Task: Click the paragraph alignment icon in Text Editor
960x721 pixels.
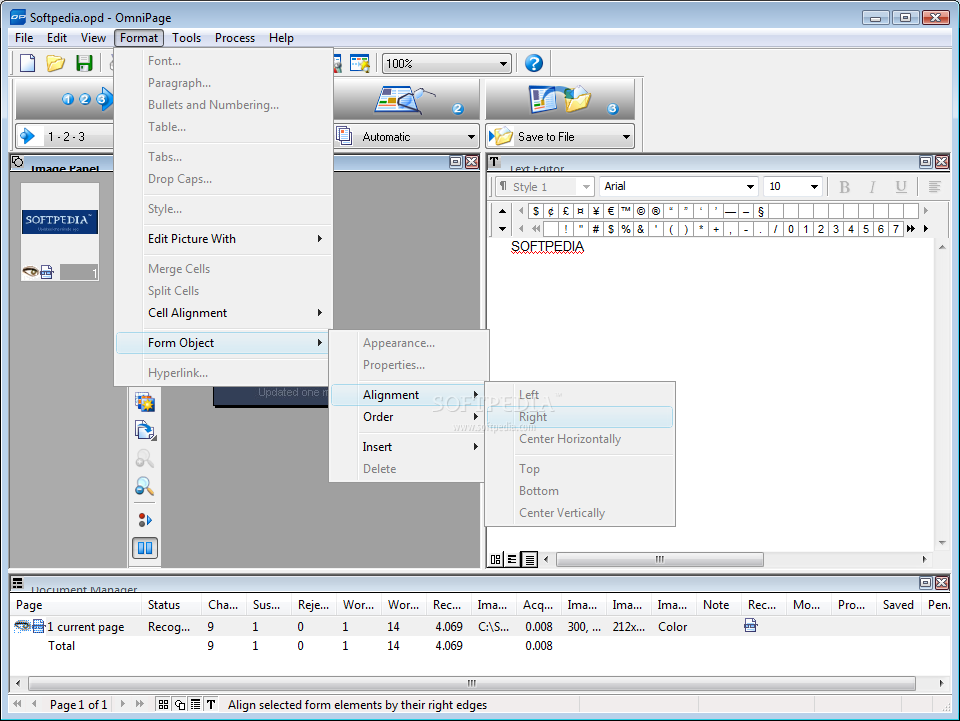Action: [x=934, y=187]
